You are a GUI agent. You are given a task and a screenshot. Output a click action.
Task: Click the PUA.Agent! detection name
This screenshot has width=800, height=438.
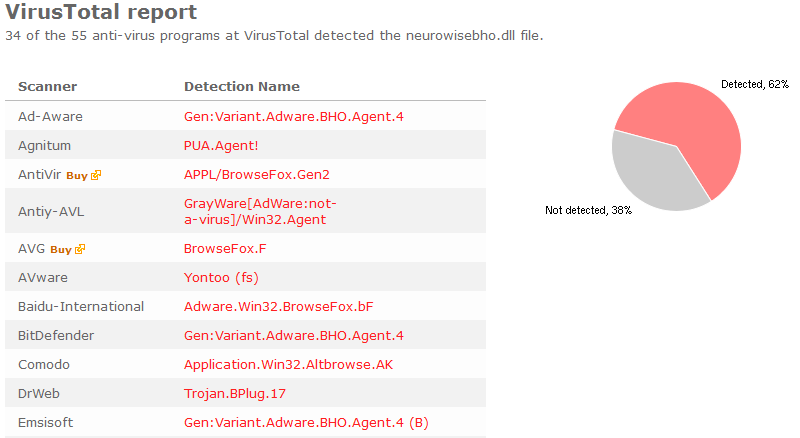click(x=221, y=145)
